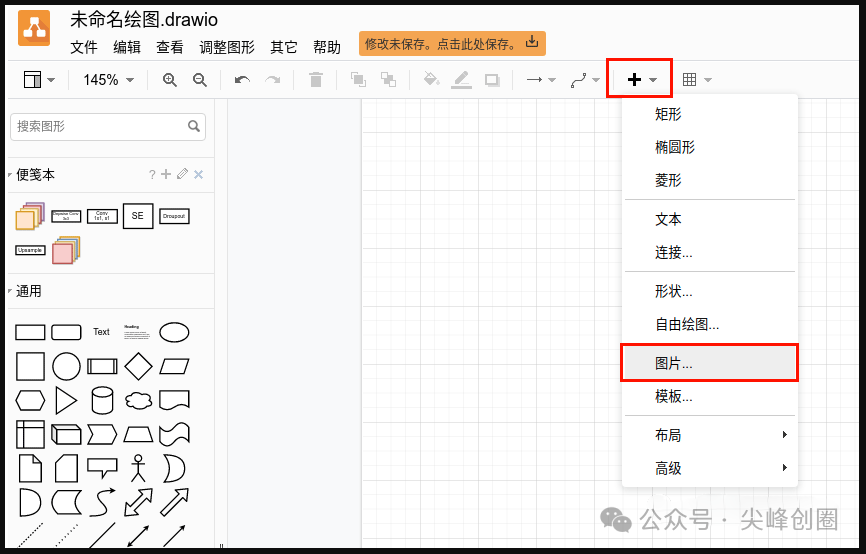This screenshot has height=554, width=866.
Task: Click the draw.io orange logo
Action: (34, 28)
